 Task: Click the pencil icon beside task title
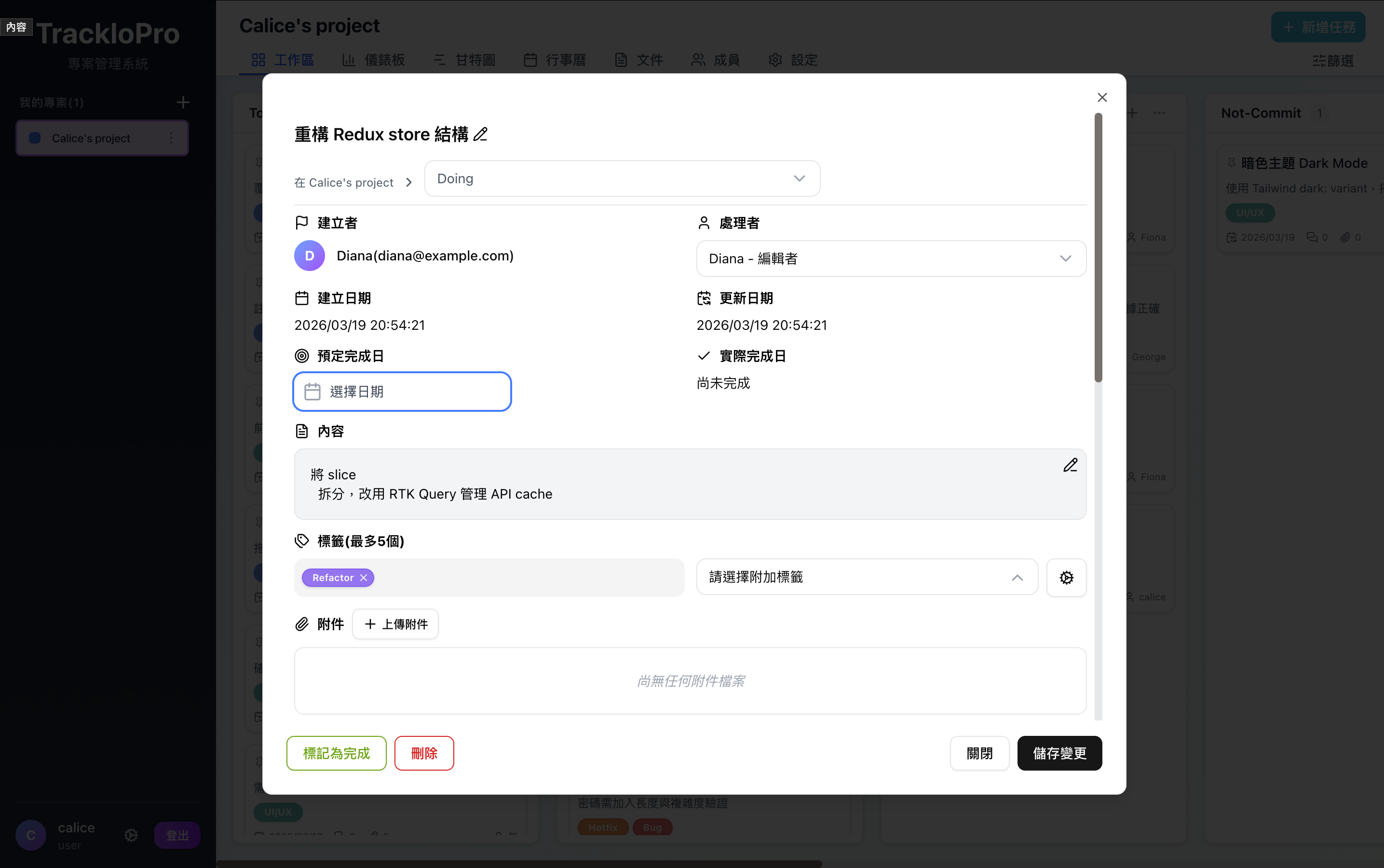click(x=480, y=135)
